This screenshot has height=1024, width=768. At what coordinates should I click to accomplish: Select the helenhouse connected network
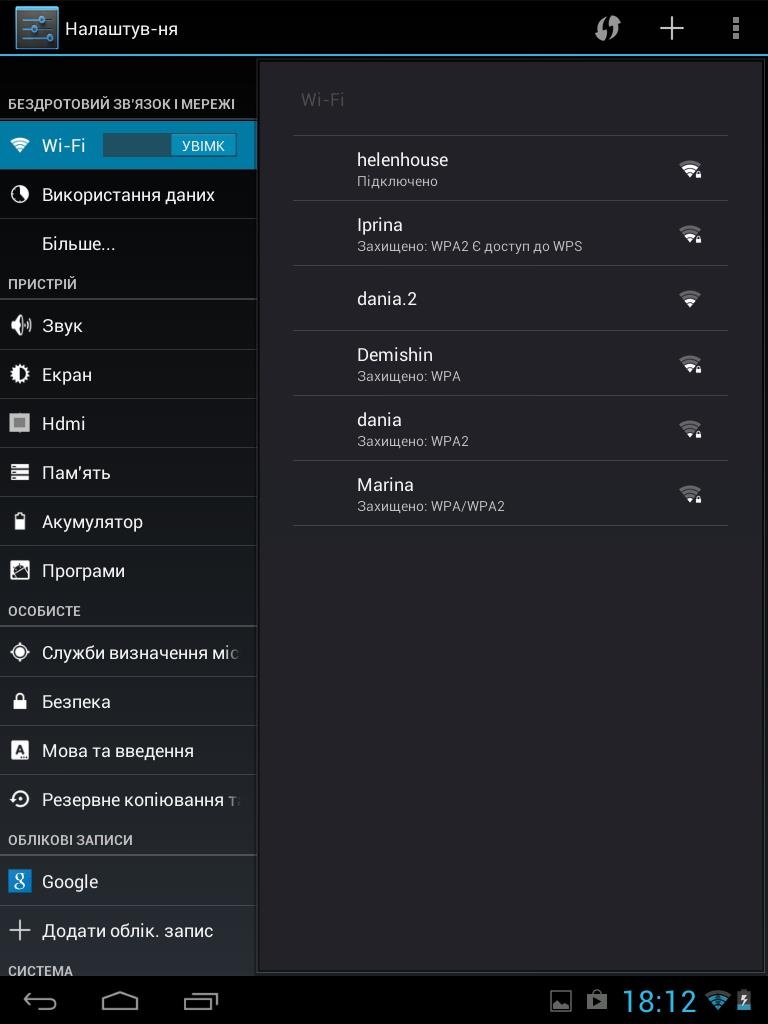click(x=510, y=169)
